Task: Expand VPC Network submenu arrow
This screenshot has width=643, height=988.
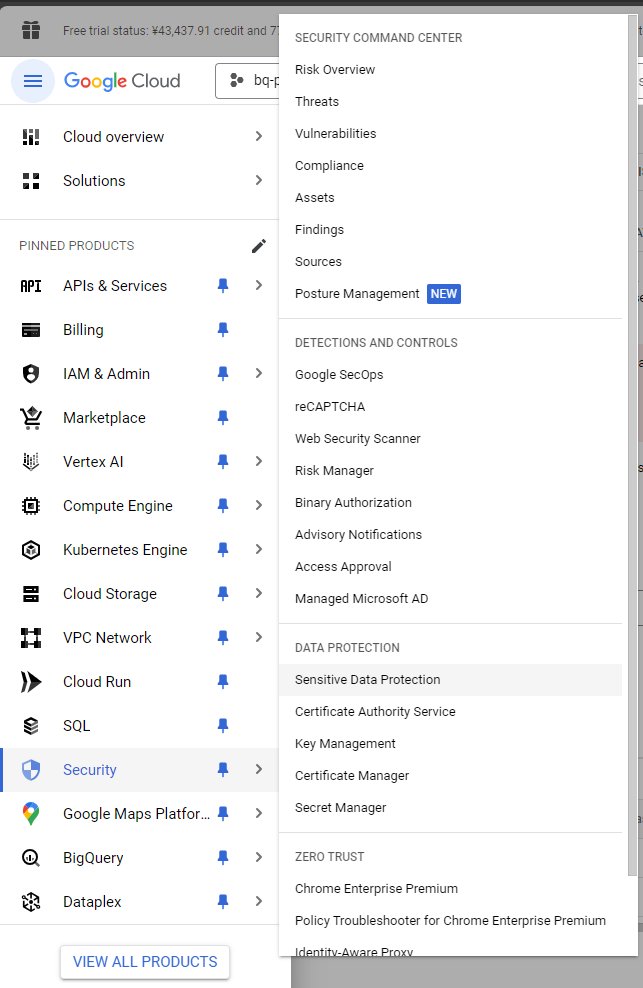Action: tap(258, 637)
